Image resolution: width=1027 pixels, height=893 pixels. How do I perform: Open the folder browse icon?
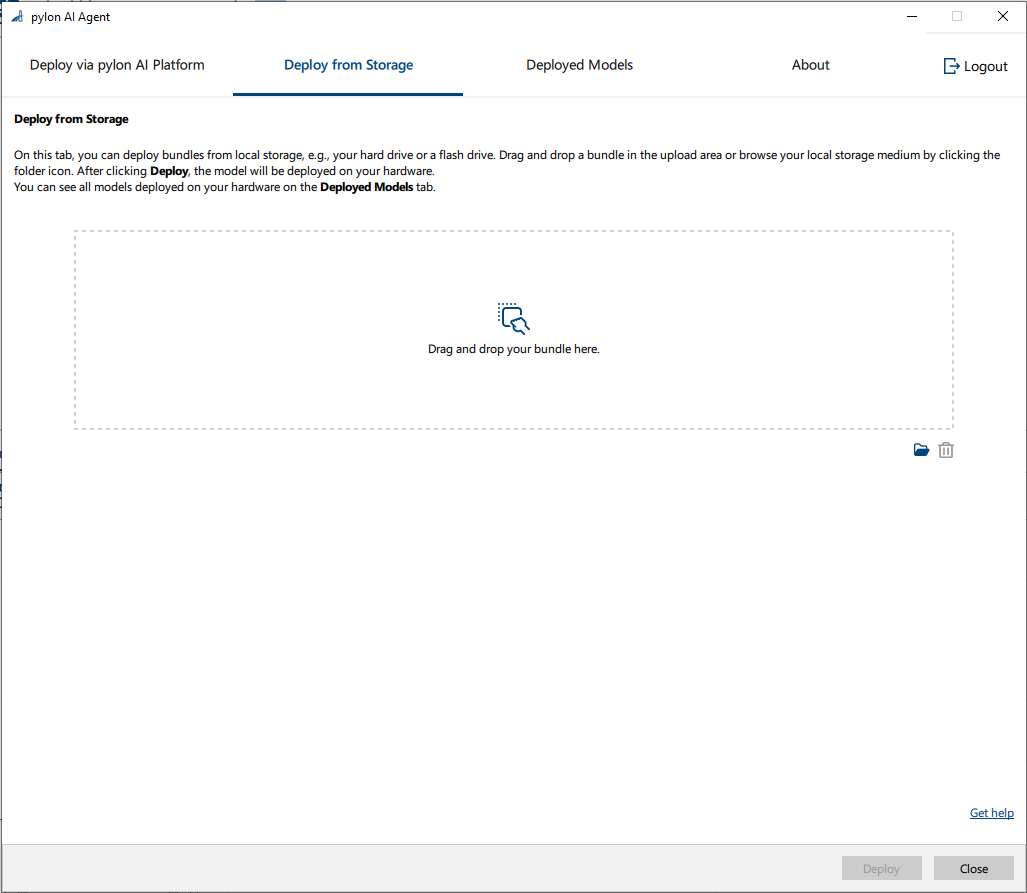point(921,450)
